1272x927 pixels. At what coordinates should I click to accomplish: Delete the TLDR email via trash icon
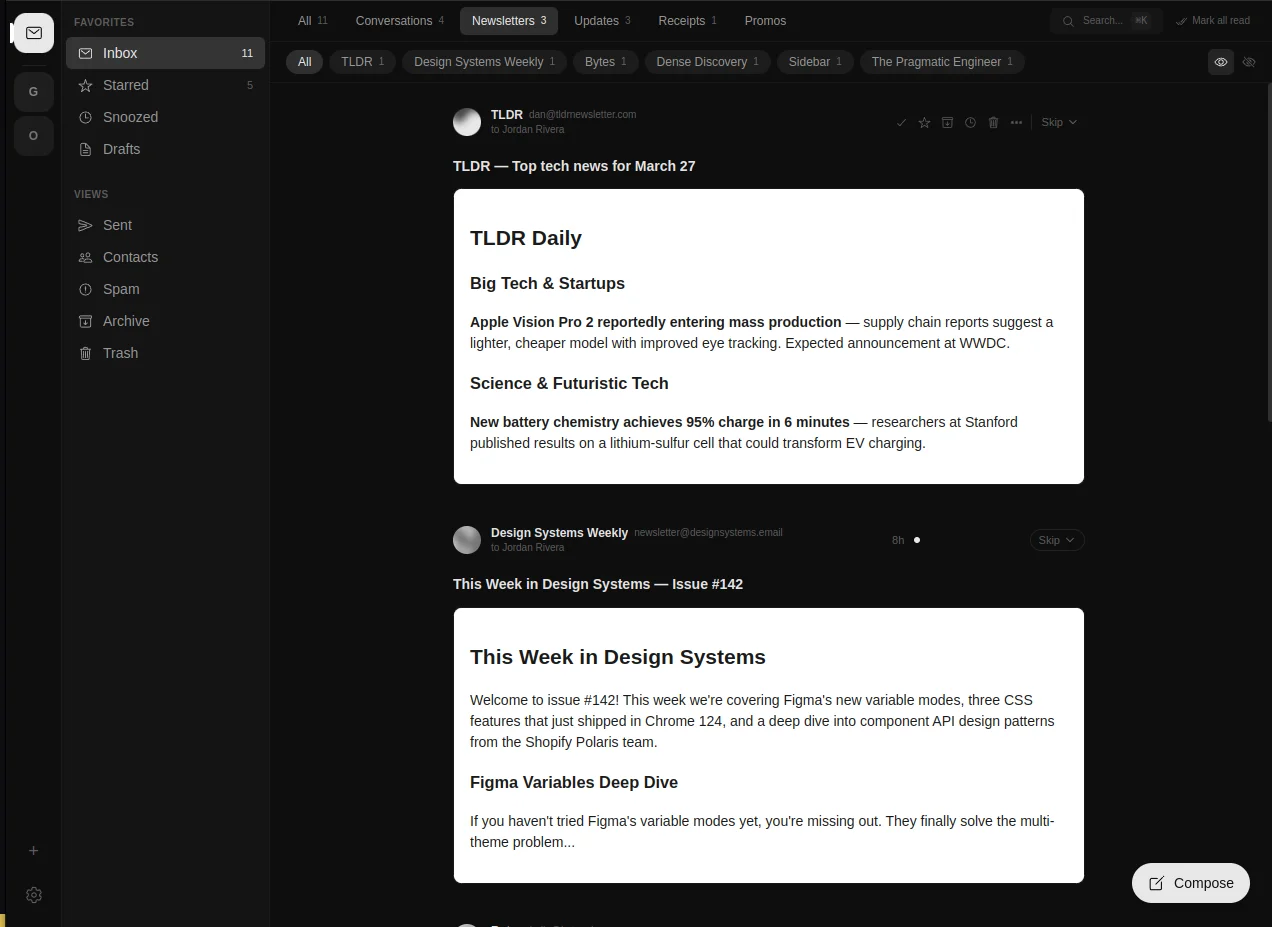click(993, 122)
